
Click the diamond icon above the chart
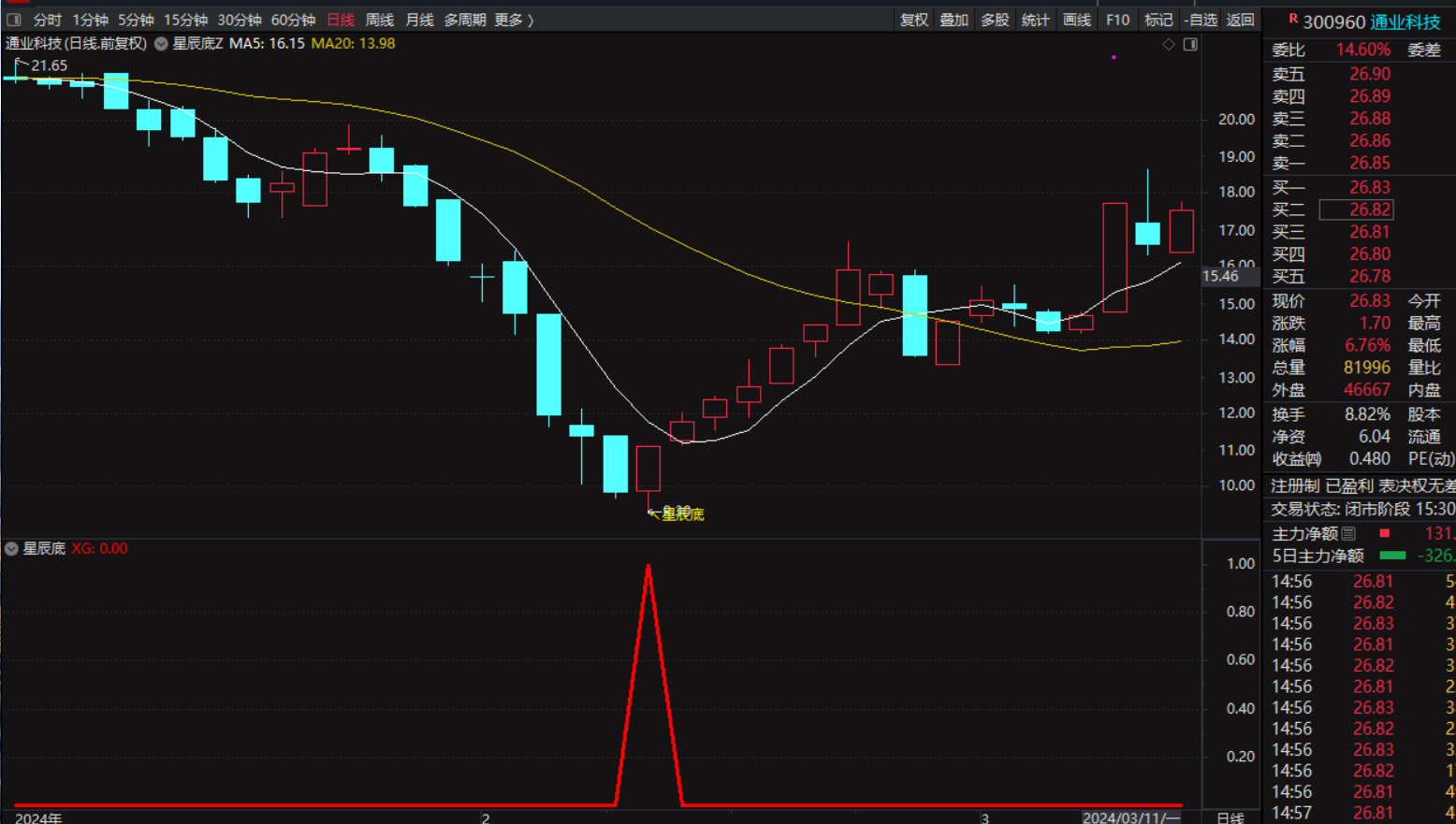(x=1169, y=44)
